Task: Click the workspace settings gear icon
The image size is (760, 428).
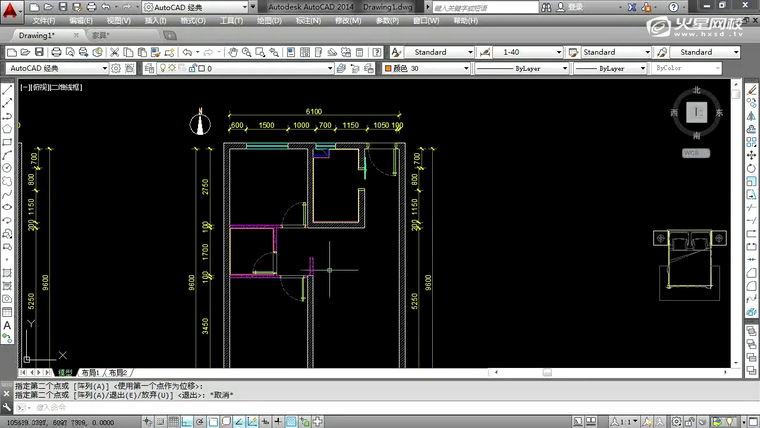Action: tap(116, 69)
